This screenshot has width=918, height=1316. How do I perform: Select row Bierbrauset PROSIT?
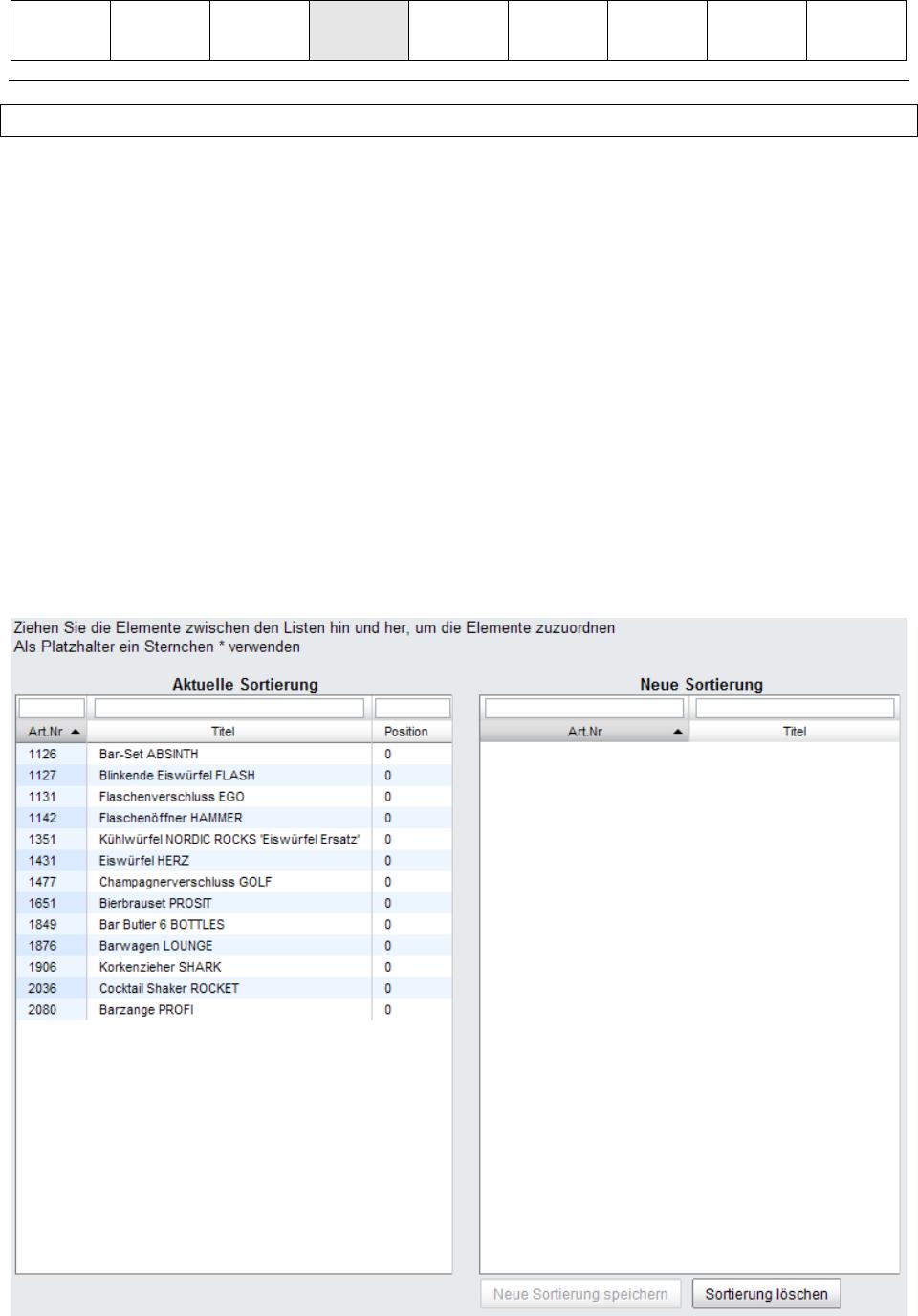click(234, 903)
